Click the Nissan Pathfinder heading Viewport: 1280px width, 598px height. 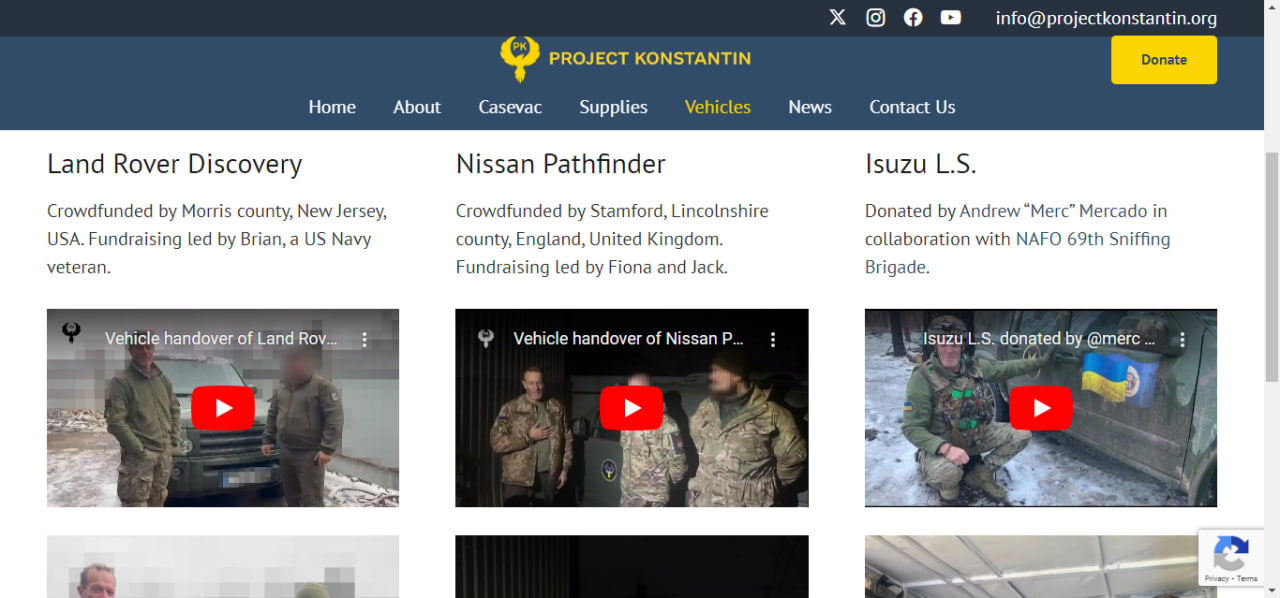(561, 164)
